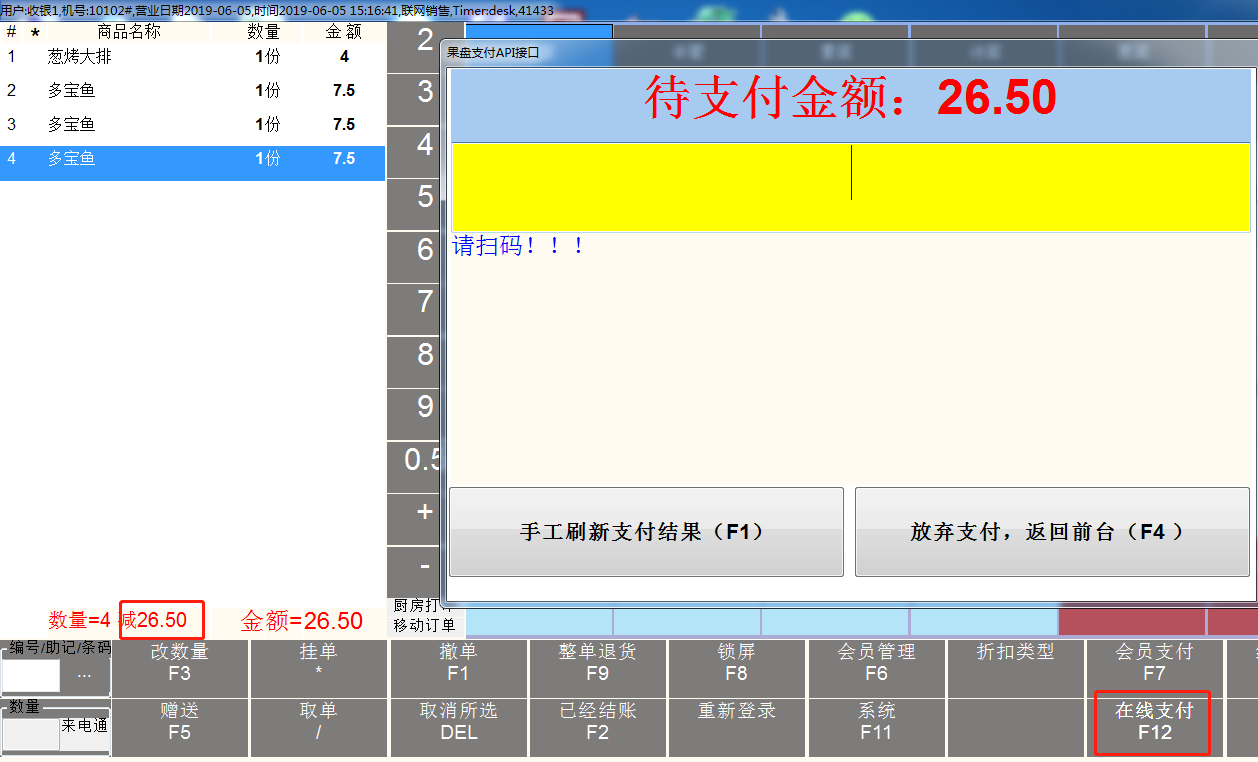Click the 数量 column header

click(x=264, y=32)
